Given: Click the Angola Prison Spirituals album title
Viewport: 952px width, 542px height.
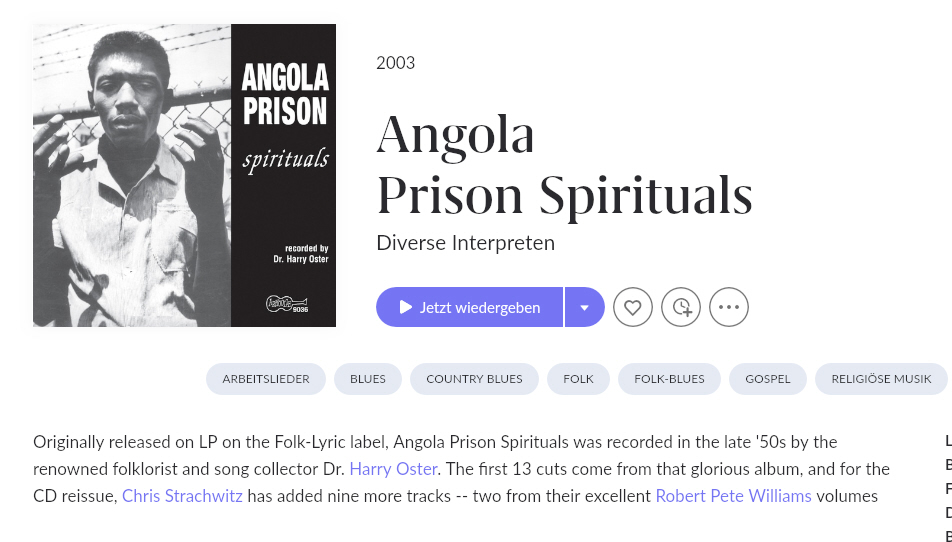Looking at the screenshot, I should 563,165.
